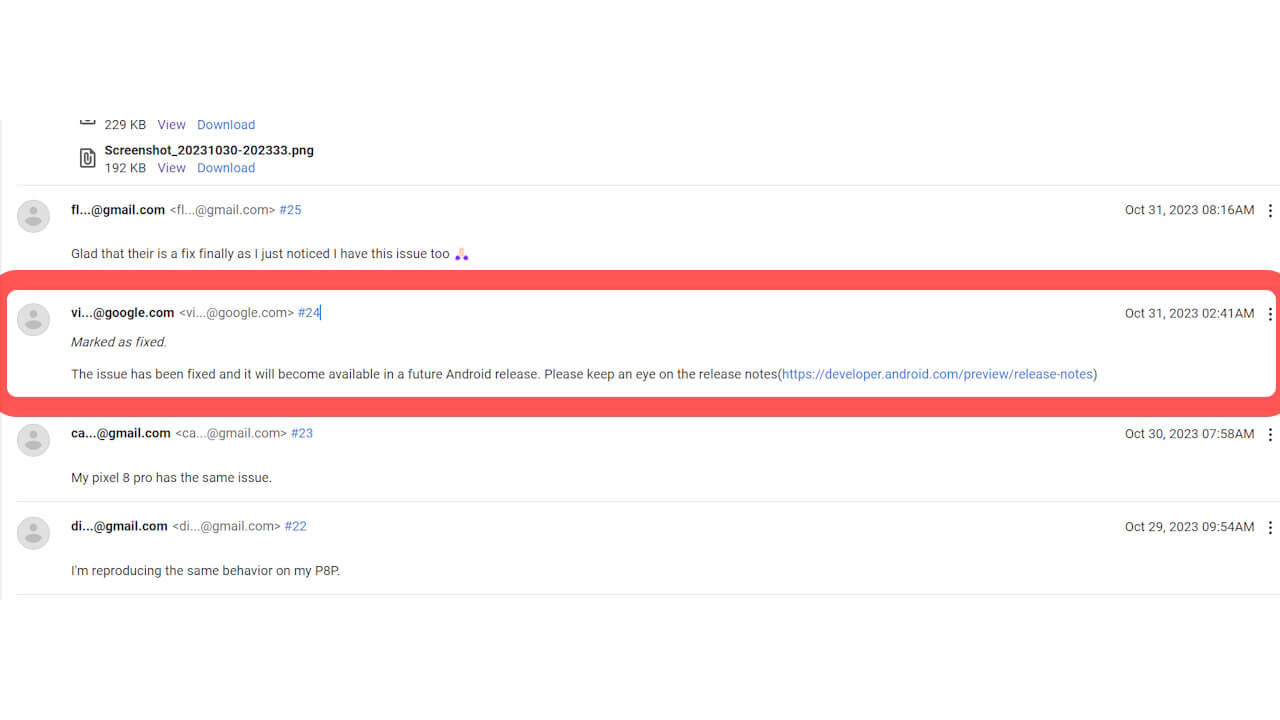
Task: View the Screenshot_20231030-202333.png attachment
Action: pos(171,167)
